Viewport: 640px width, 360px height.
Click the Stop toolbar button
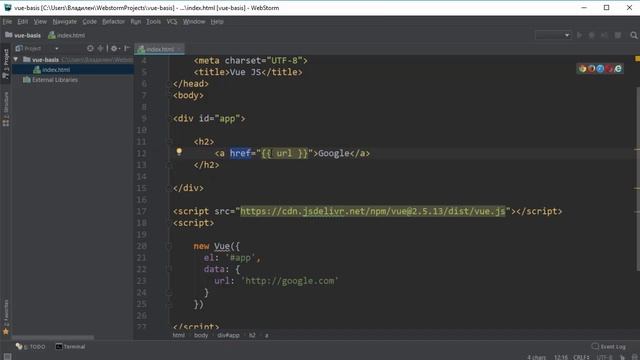click(x=618, y=36)
